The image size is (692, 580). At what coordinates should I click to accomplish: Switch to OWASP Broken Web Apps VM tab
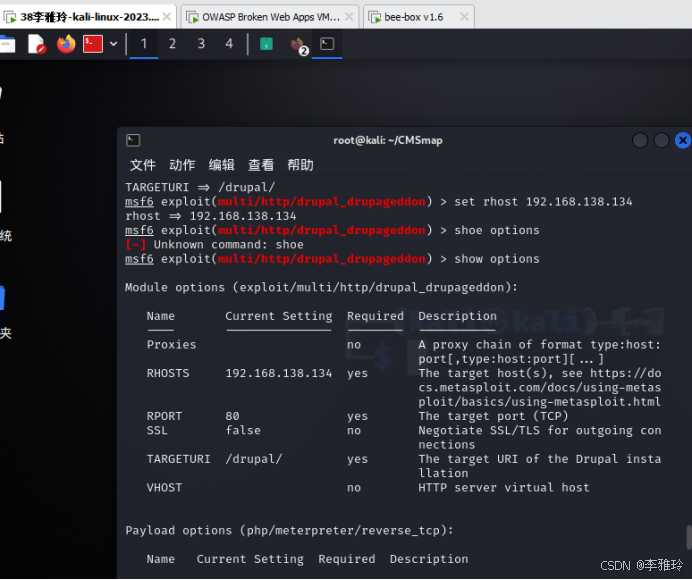tap(269, 17)
